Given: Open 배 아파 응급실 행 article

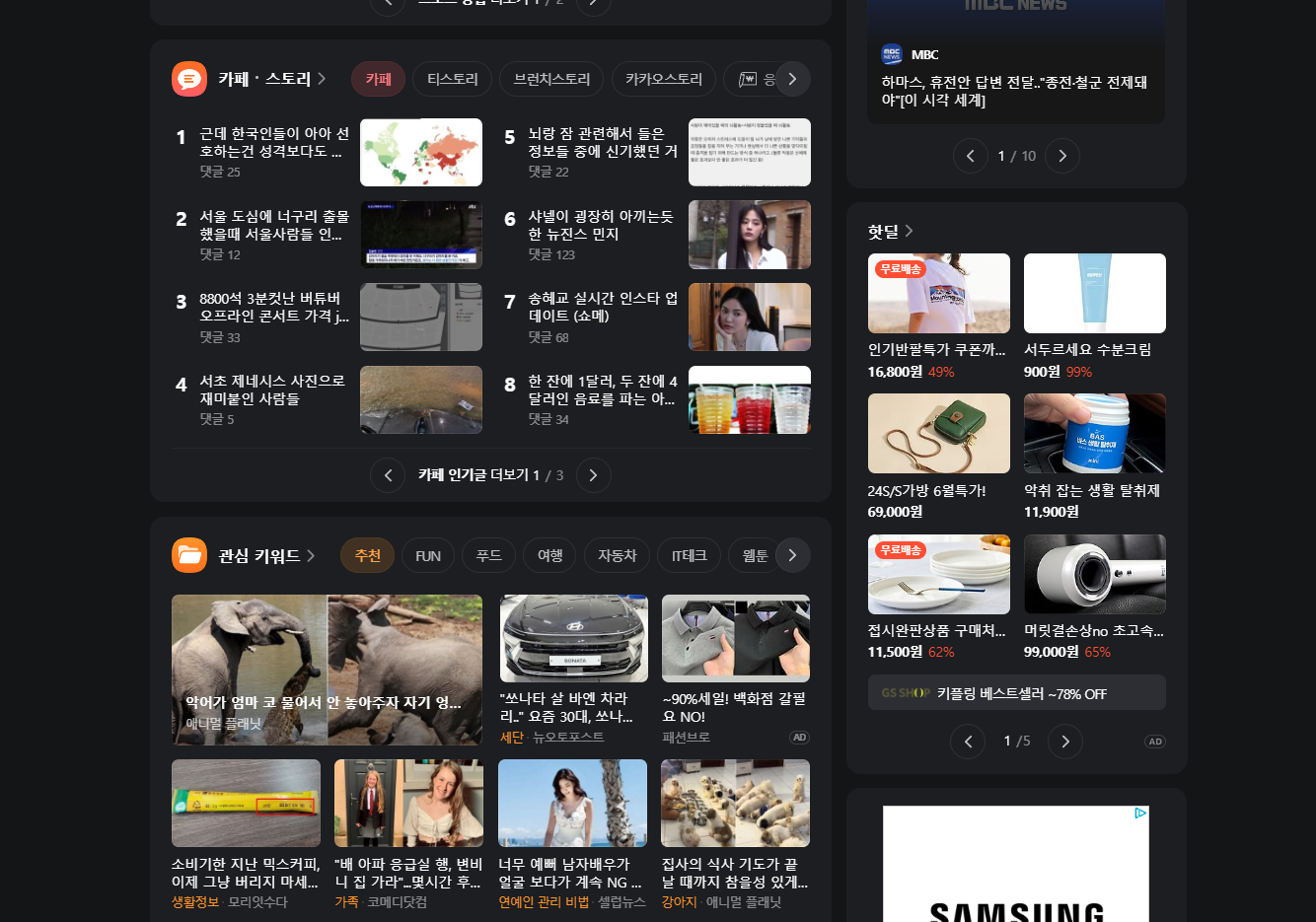Looking at the screenshot, I should [408, 873].
